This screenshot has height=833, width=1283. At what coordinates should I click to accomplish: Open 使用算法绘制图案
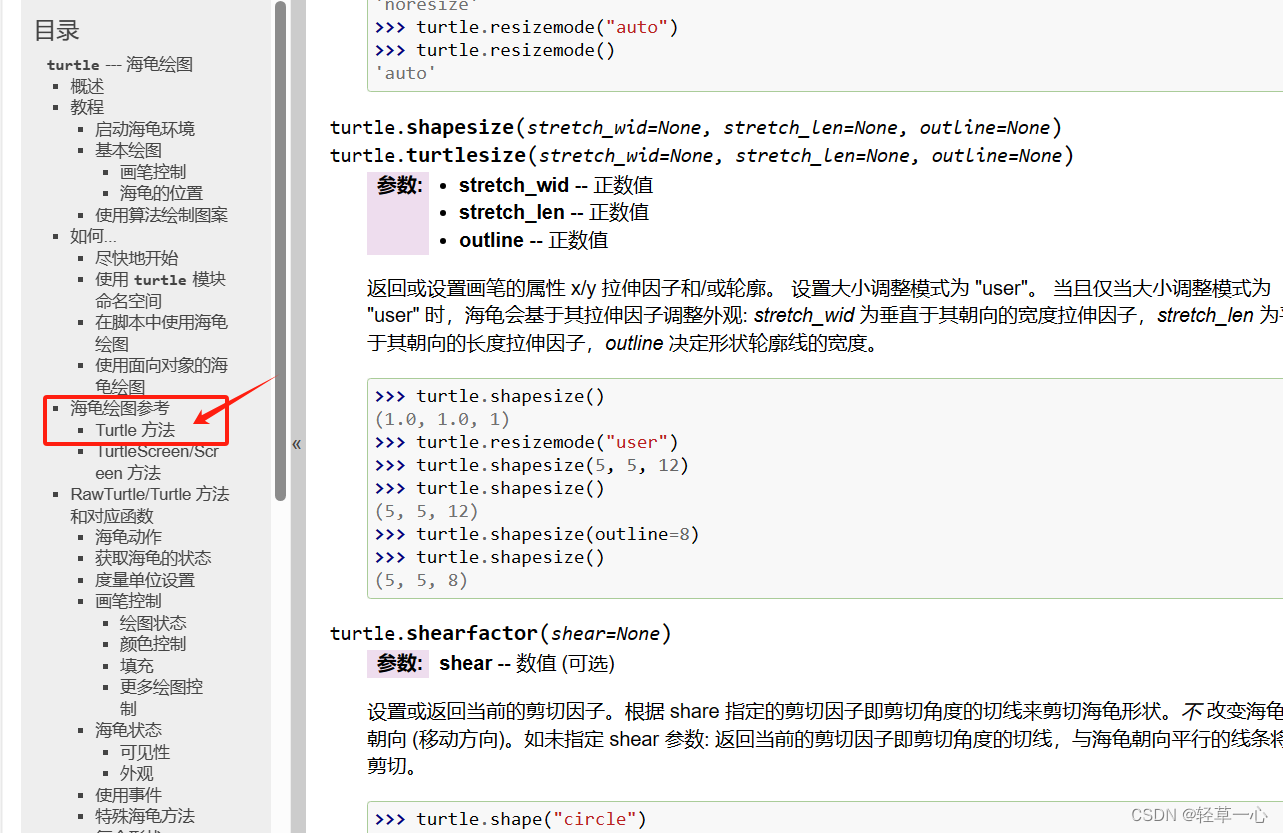161,215
